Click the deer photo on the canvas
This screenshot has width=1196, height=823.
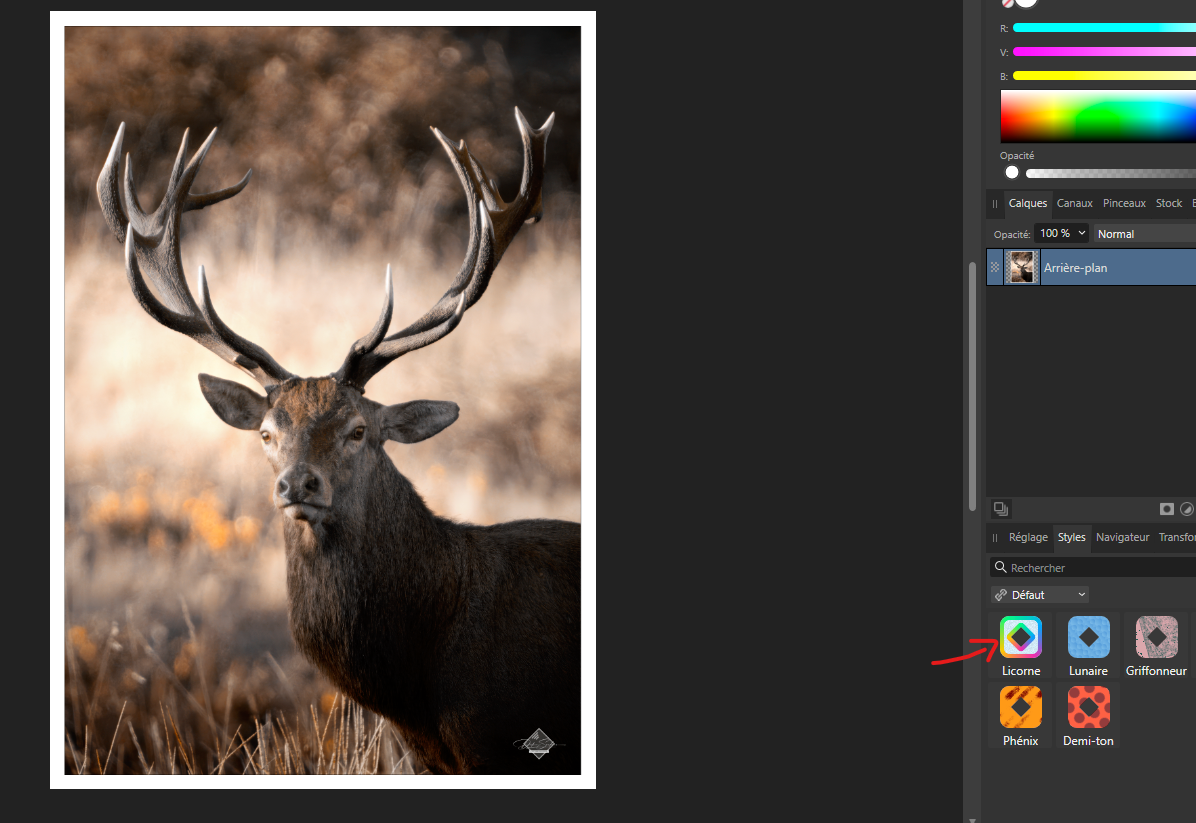click(323, 400)
